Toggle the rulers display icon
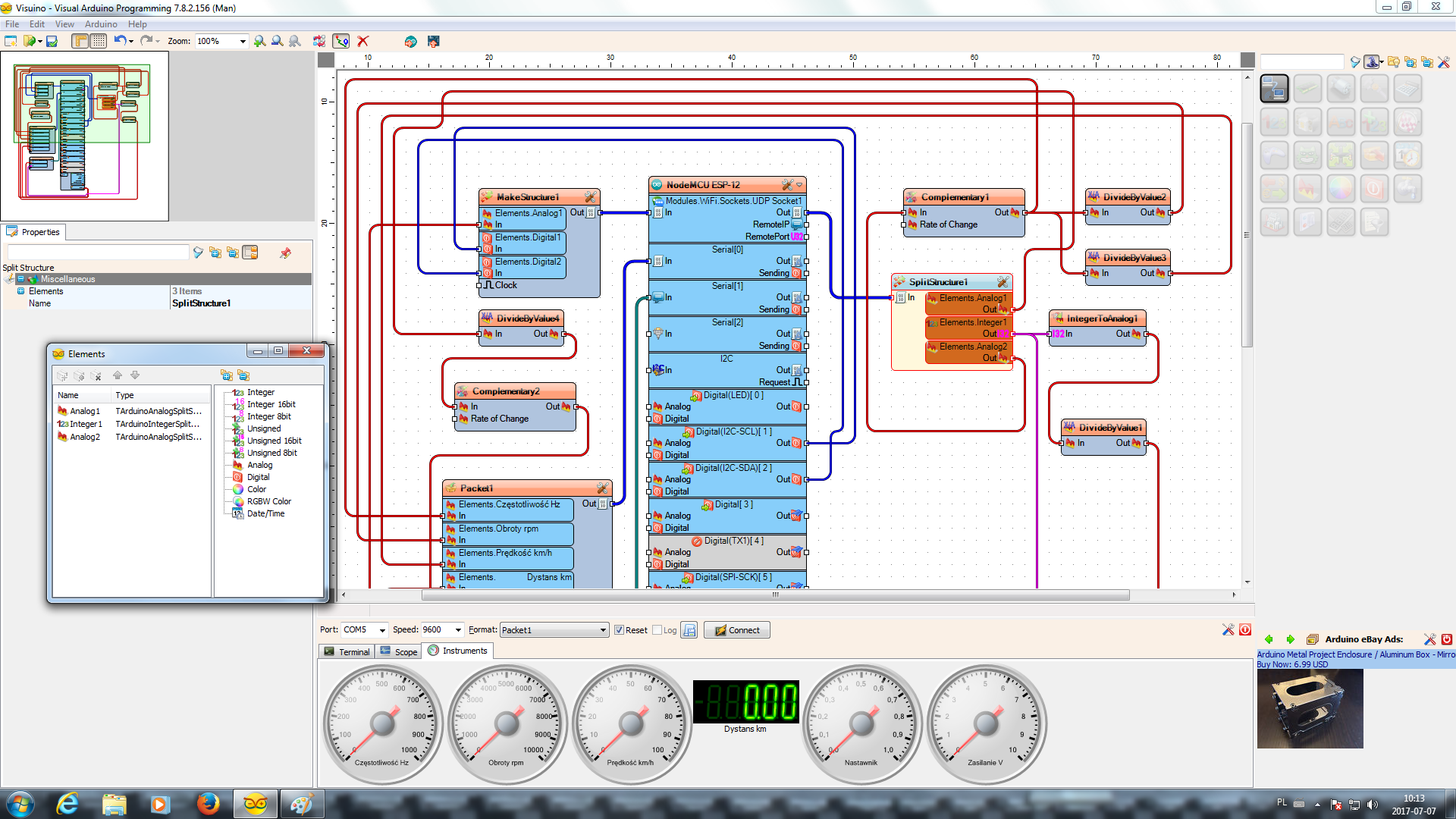 pos(80,41)
